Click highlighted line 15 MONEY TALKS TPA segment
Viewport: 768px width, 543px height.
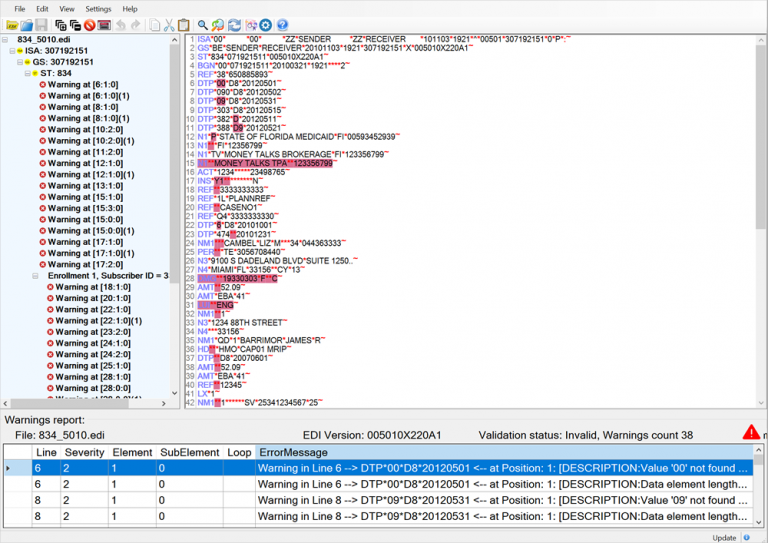pos(265,163)
